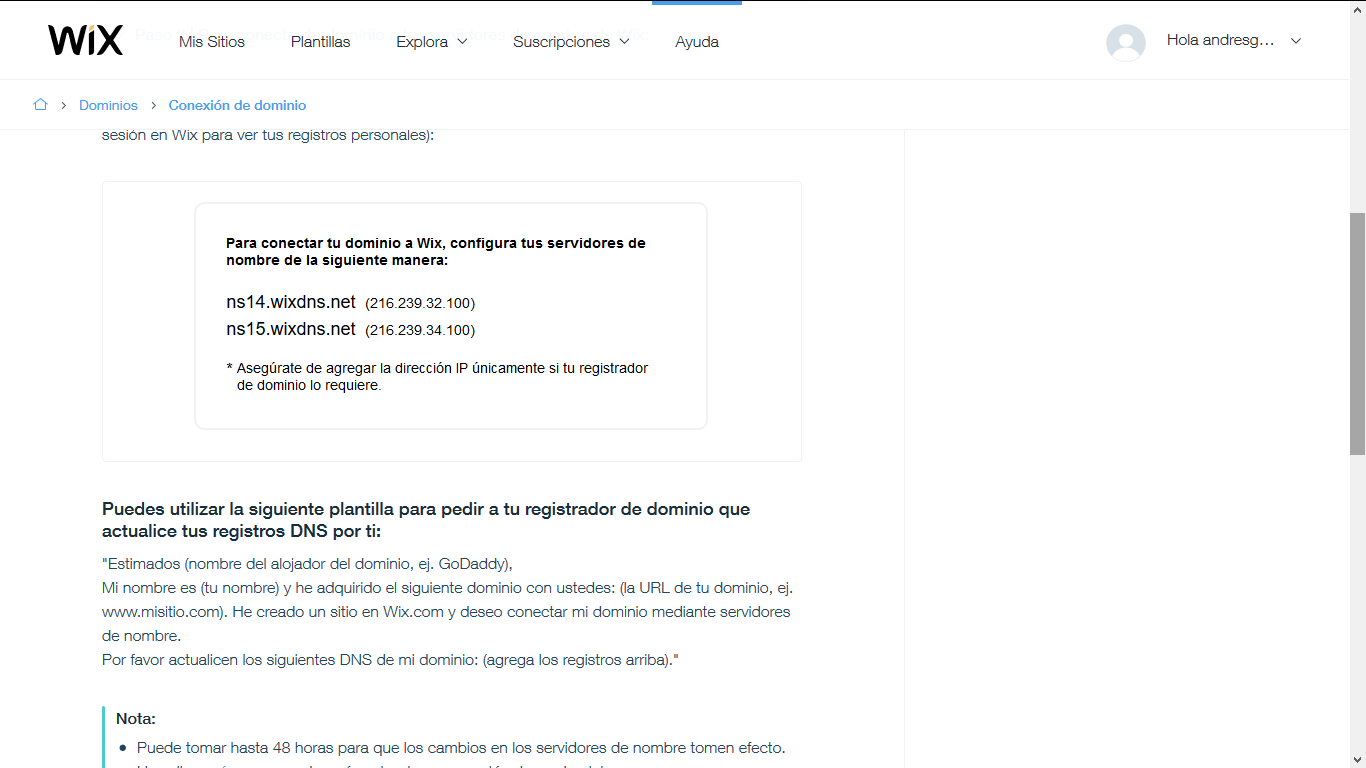Click the Explora chevron arrow
Viewport: 1366px width, 768px height.
pos(462,42)
